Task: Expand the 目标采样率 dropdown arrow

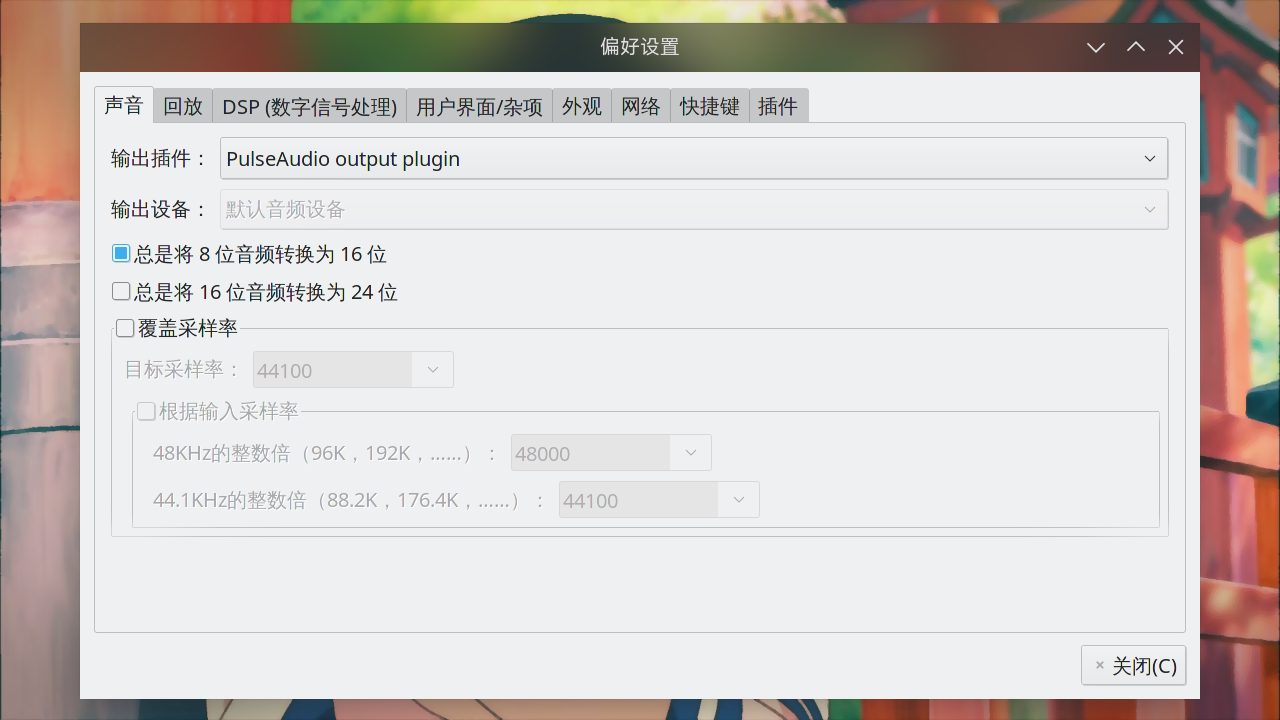Action: [x=433, y=370]
